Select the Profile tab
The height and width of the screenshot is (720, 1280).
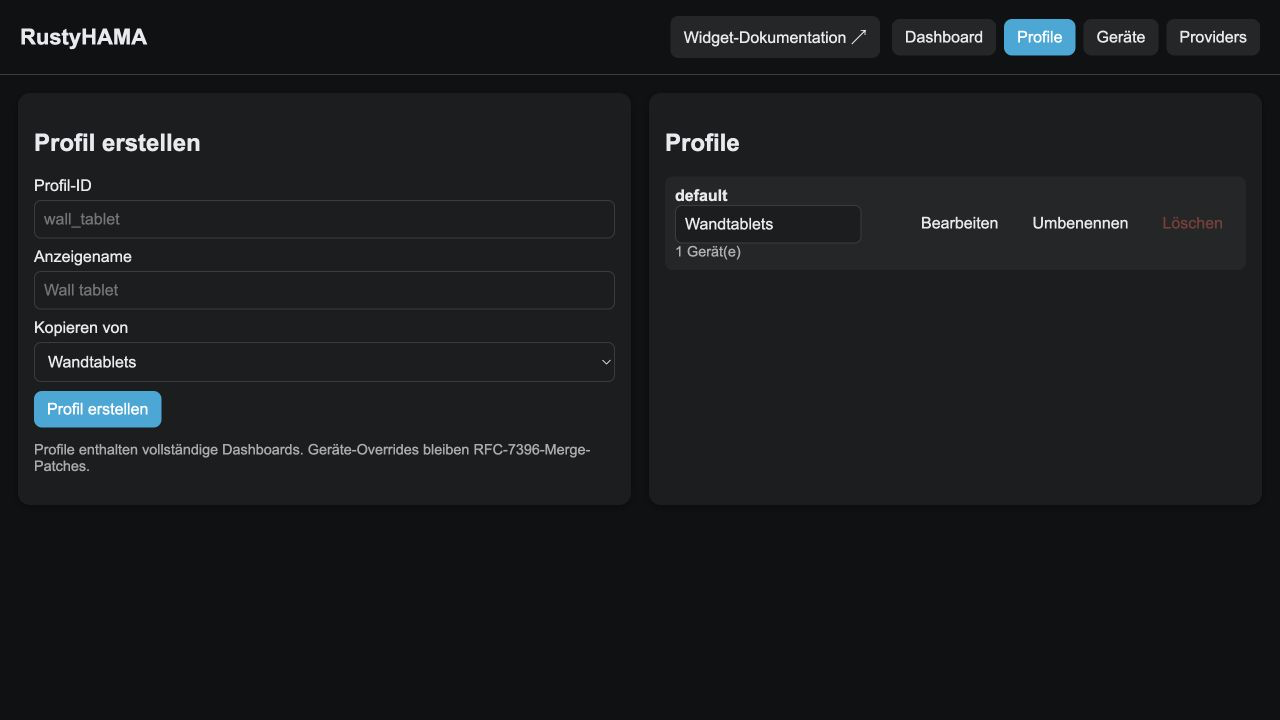coord(1039,37)
